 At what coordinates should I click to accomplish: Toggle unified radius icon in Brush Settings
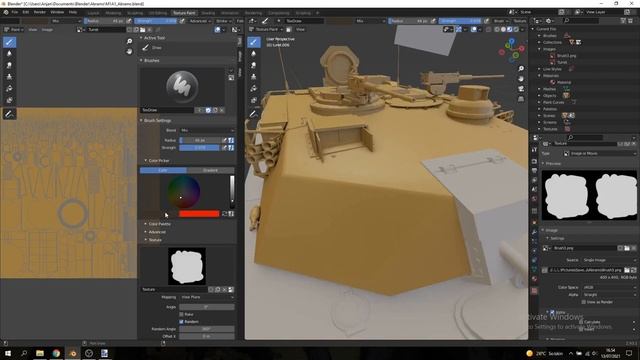231,140
